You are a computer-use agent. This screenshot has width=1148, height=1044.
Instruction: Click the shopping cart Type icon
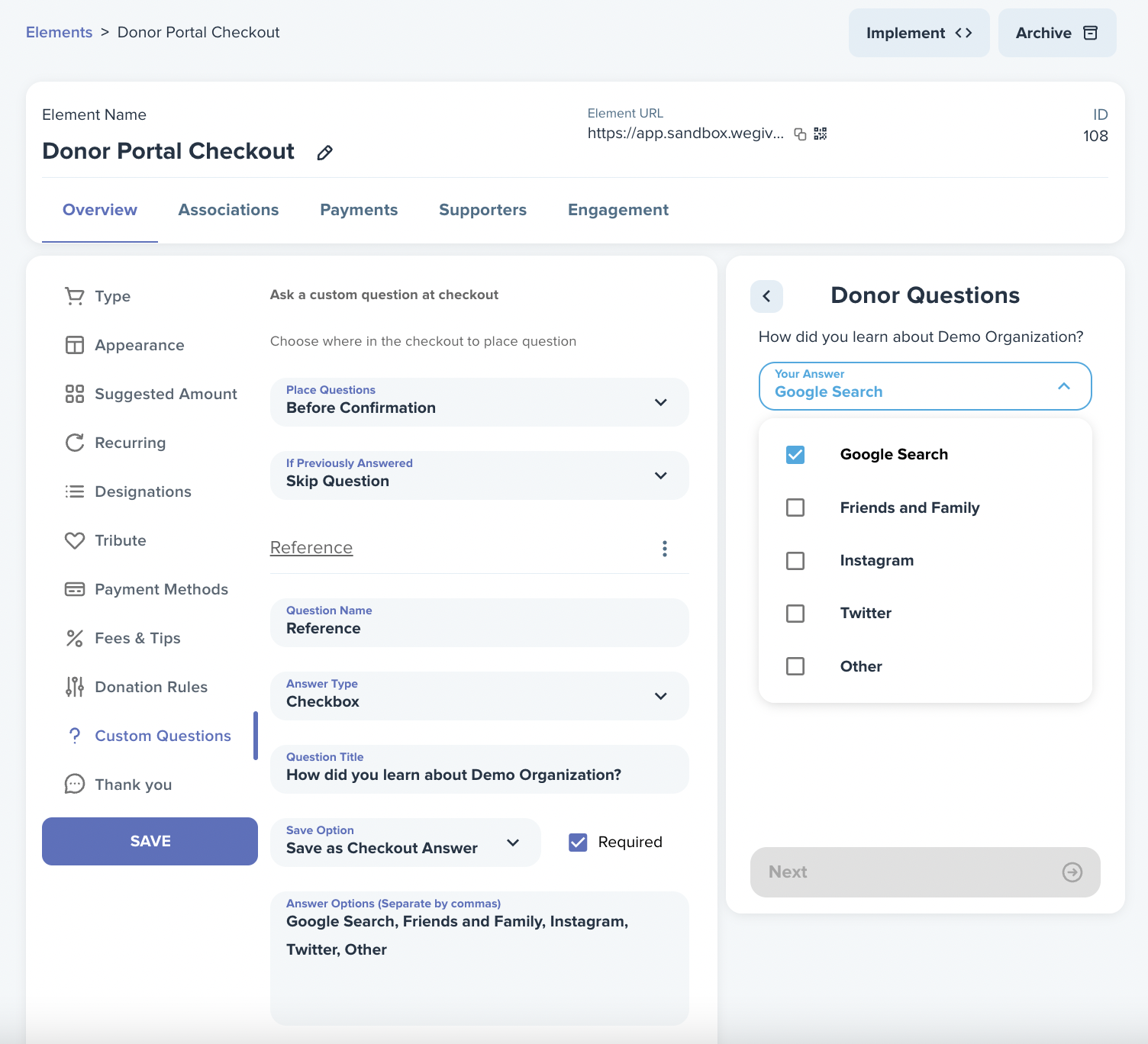tap(74, 296)
